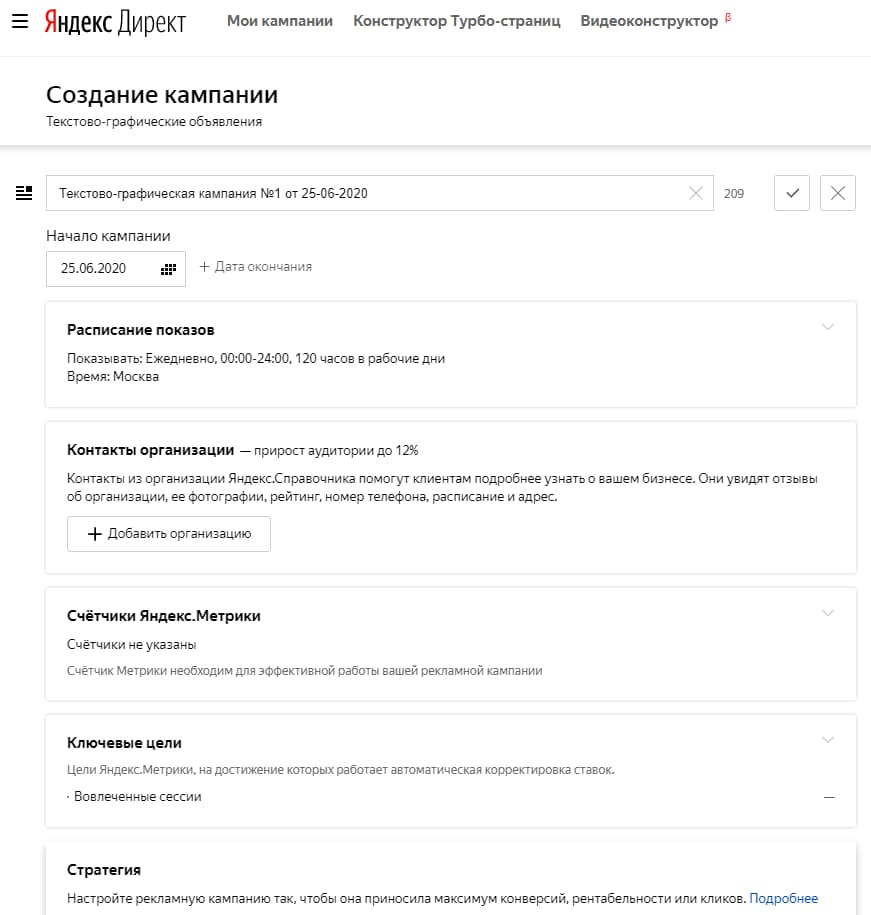The image size is (871, 915).
Task: Open the Мои кампании menu item
Action: coord(280,21)
